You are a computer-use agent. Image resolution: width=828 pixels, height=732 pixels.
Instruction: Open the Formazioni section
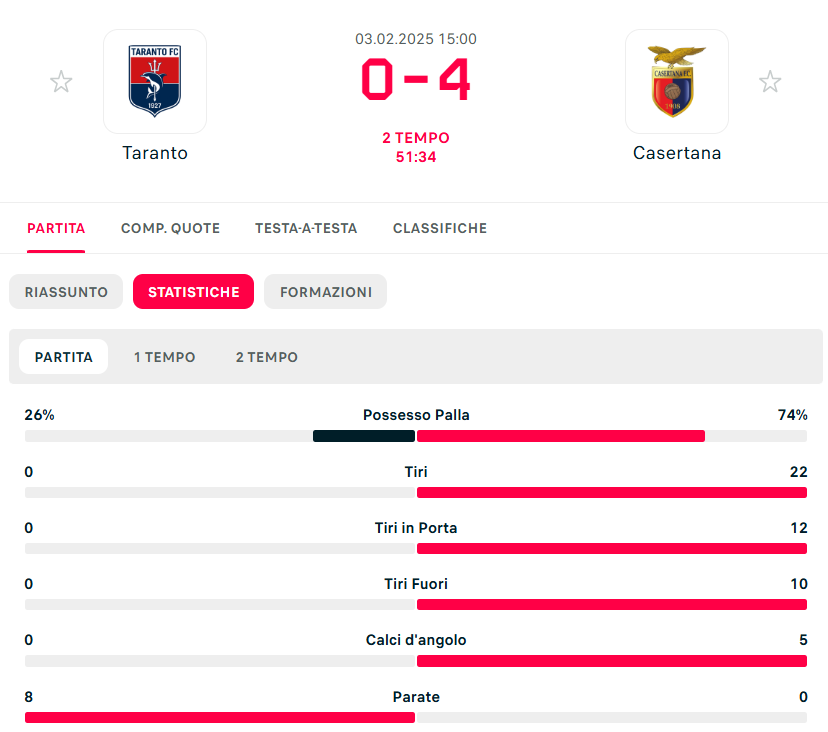(x=325, y=292)
